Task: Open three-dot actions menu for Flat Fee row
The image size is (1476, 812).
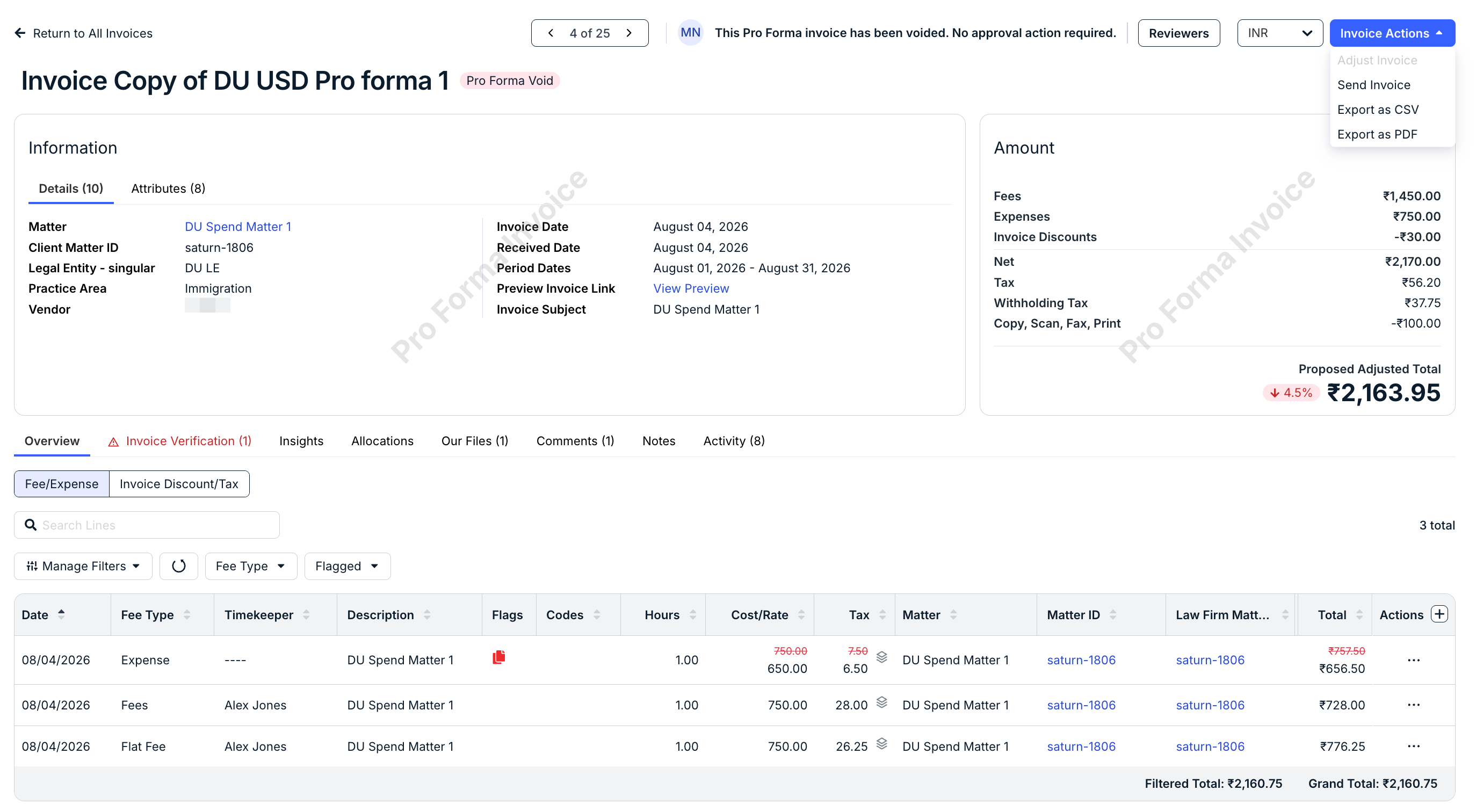Action: click(x=1414, y=746)
